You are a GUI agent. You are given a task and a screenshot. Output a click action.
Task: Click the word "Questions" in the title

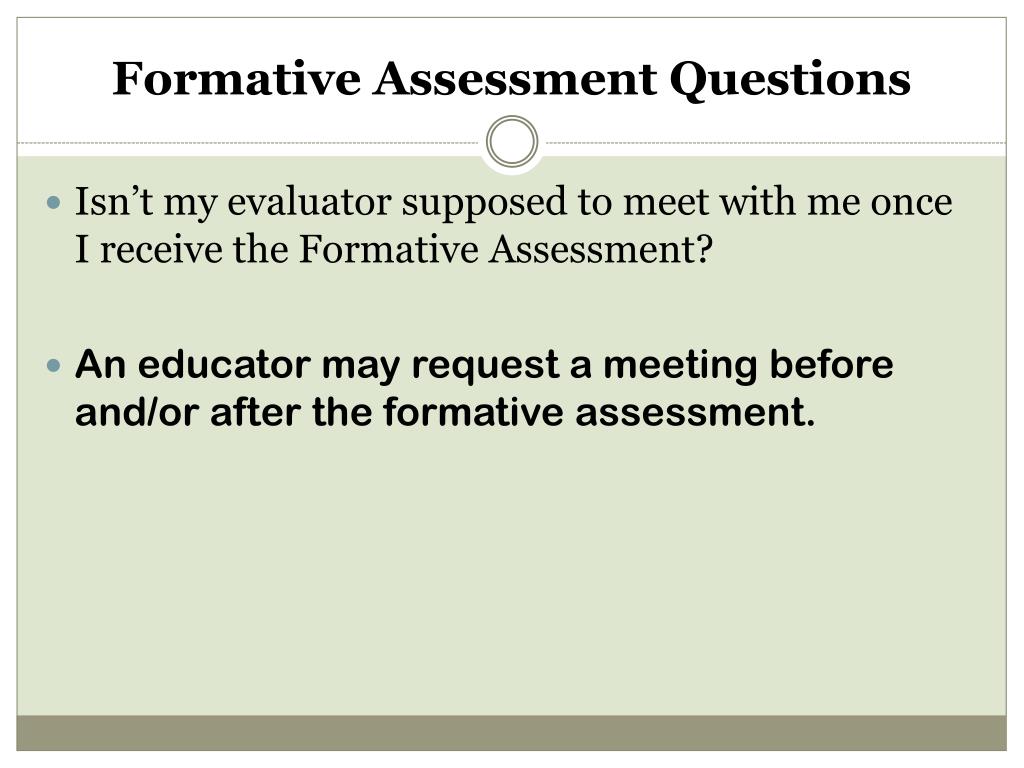(790, 80)
